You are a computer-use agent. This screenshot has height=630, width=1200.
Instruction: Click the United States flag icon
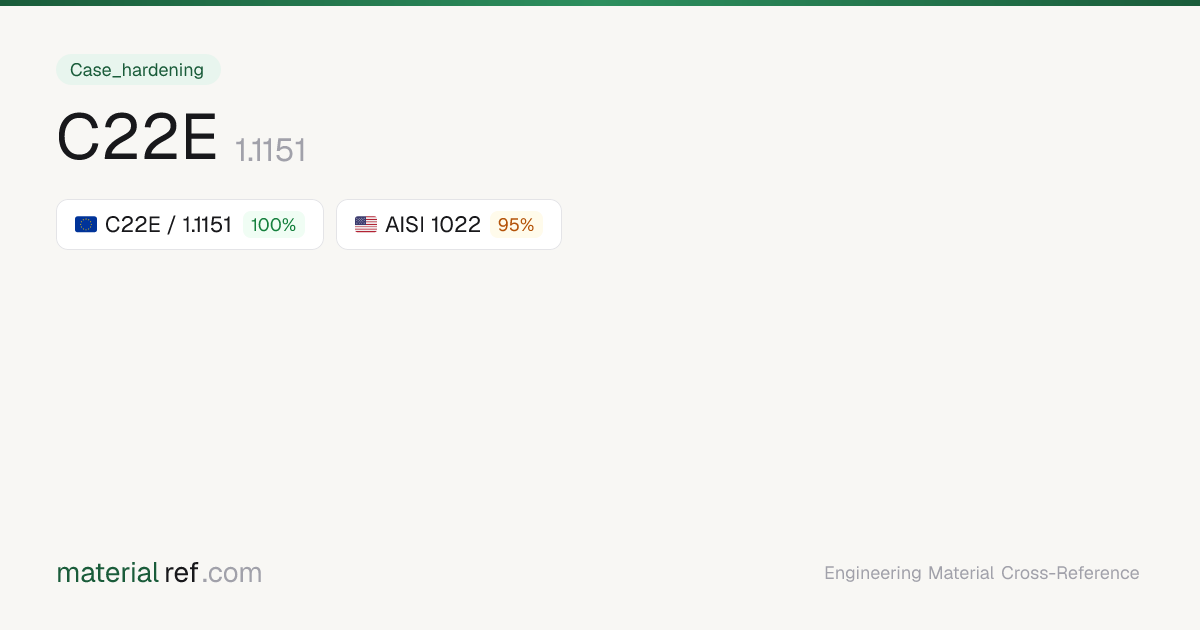(366, 225)
